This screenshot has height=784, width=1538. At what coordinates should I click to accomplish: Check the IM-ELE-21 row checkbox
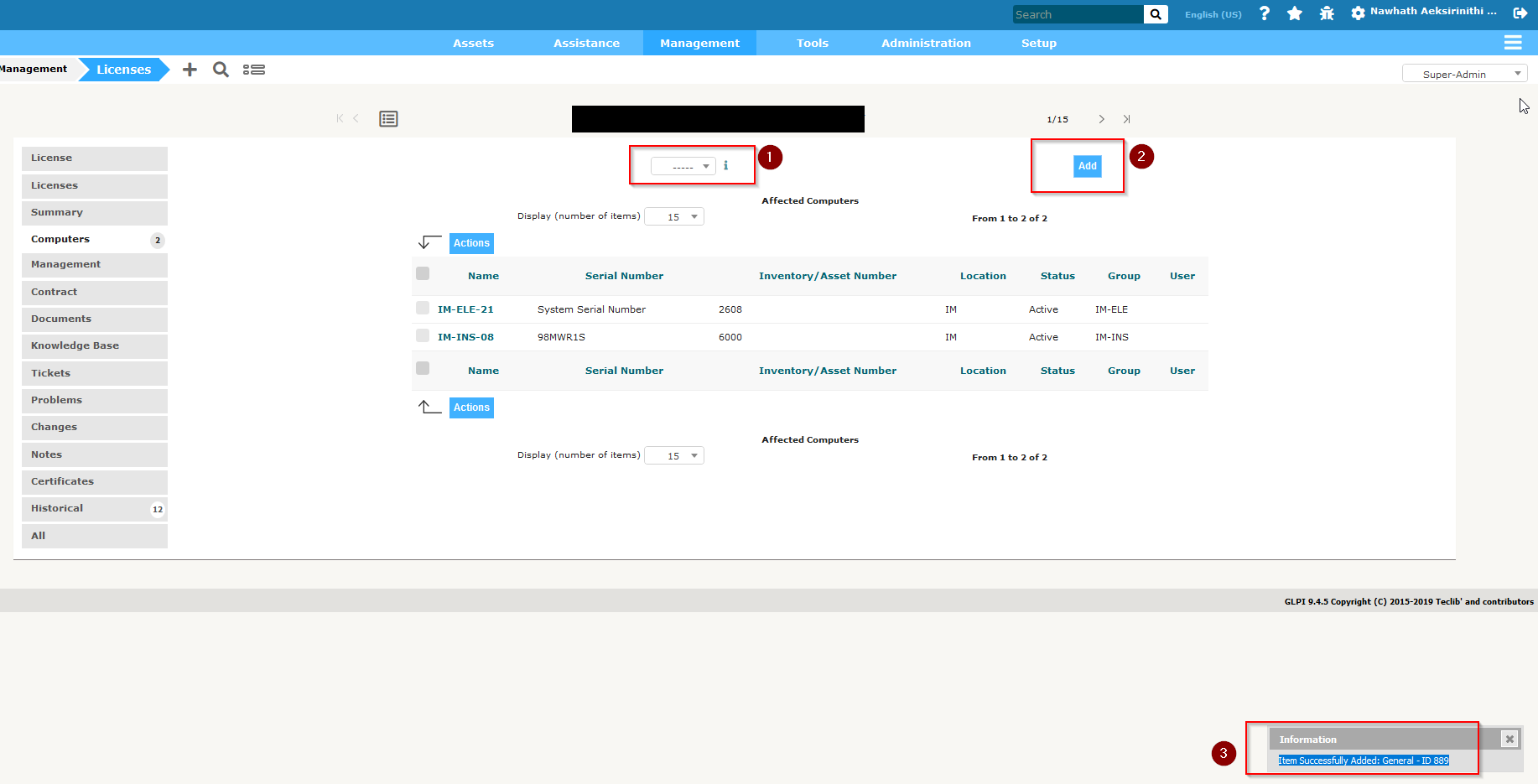point(423,308)
